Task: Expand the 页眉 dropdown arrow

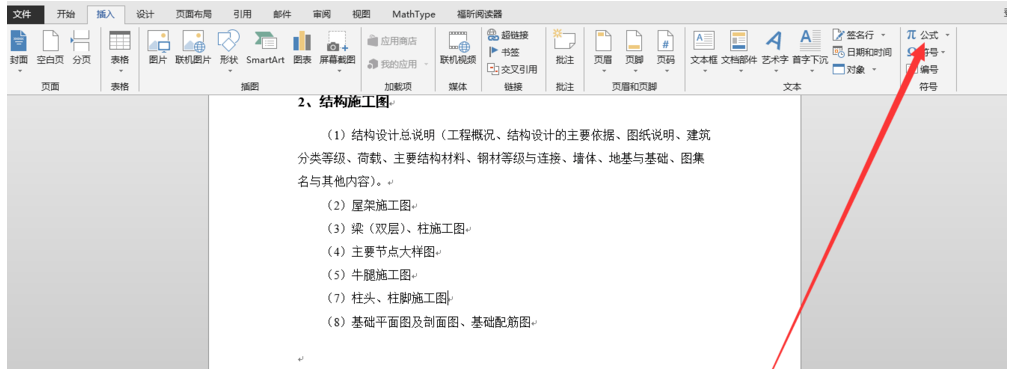Action: pos(603,71)
